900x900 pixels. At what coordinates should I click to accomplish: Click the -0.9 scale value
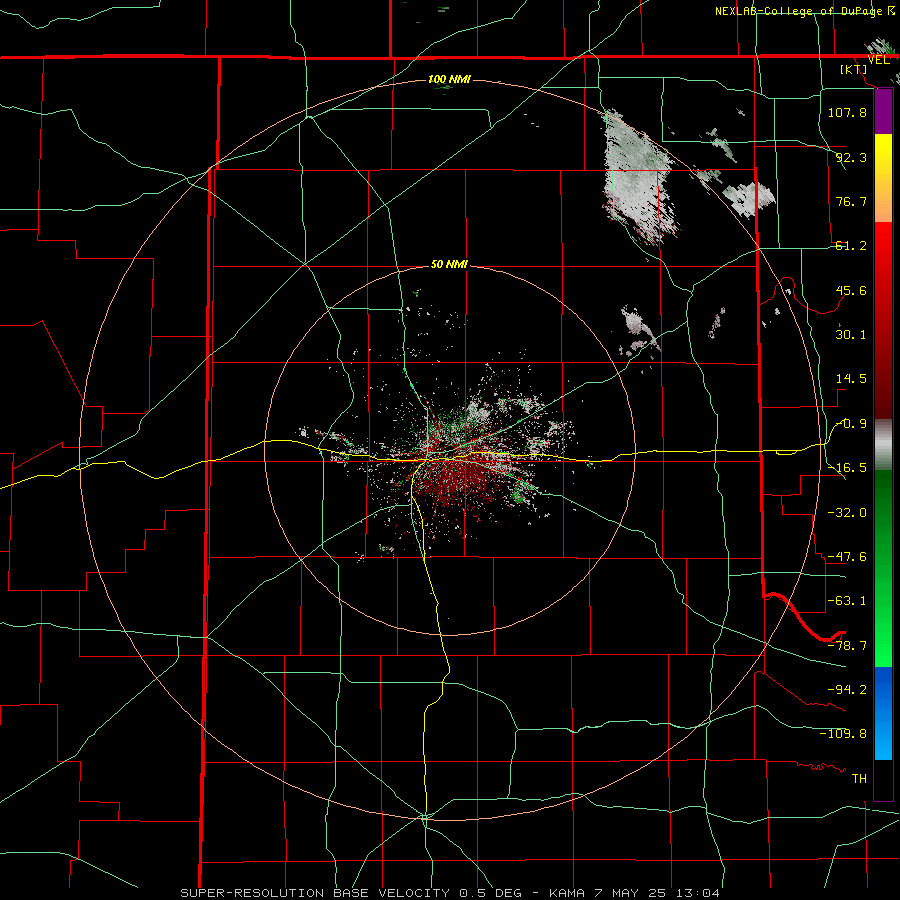[x=851, y=424]
